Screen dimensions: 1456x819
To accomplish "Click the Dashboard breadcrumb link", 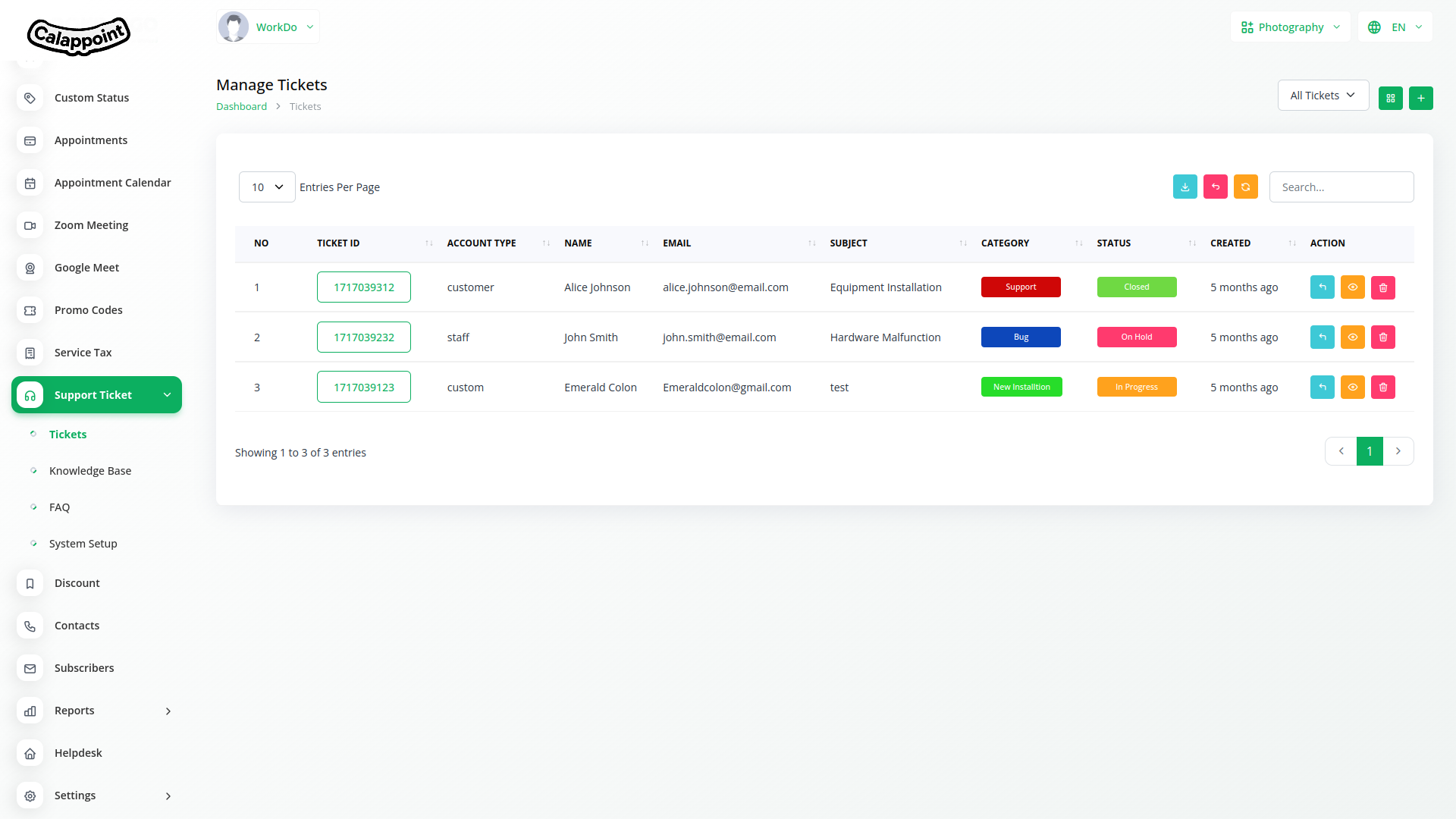I will [x=241, y=107].
